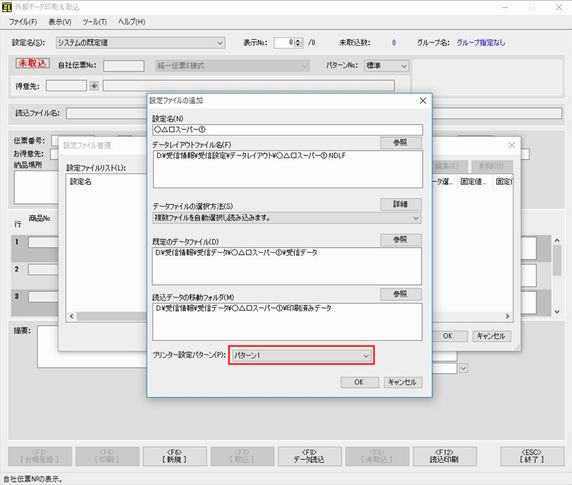572x485 pixels.
Task: Click the F8 データ読込 button
Action: [x=310, y=456]
